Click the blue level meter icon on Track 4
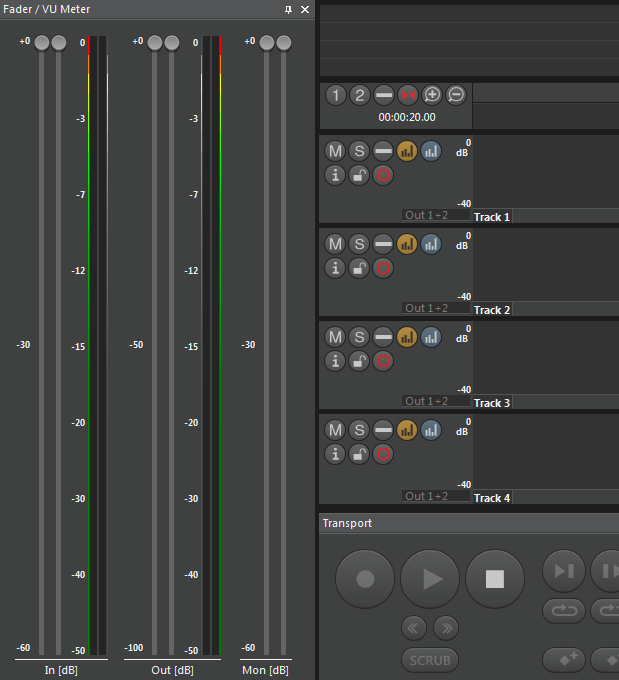619x680 pixels. 431,430
